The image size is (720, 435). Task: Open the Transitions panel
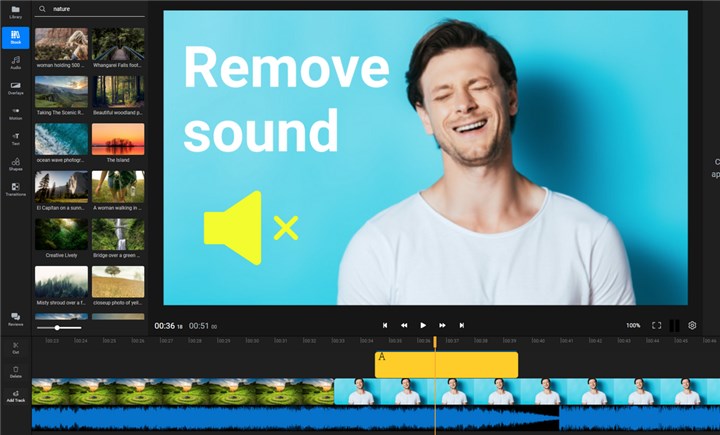(x=16, y=189)
